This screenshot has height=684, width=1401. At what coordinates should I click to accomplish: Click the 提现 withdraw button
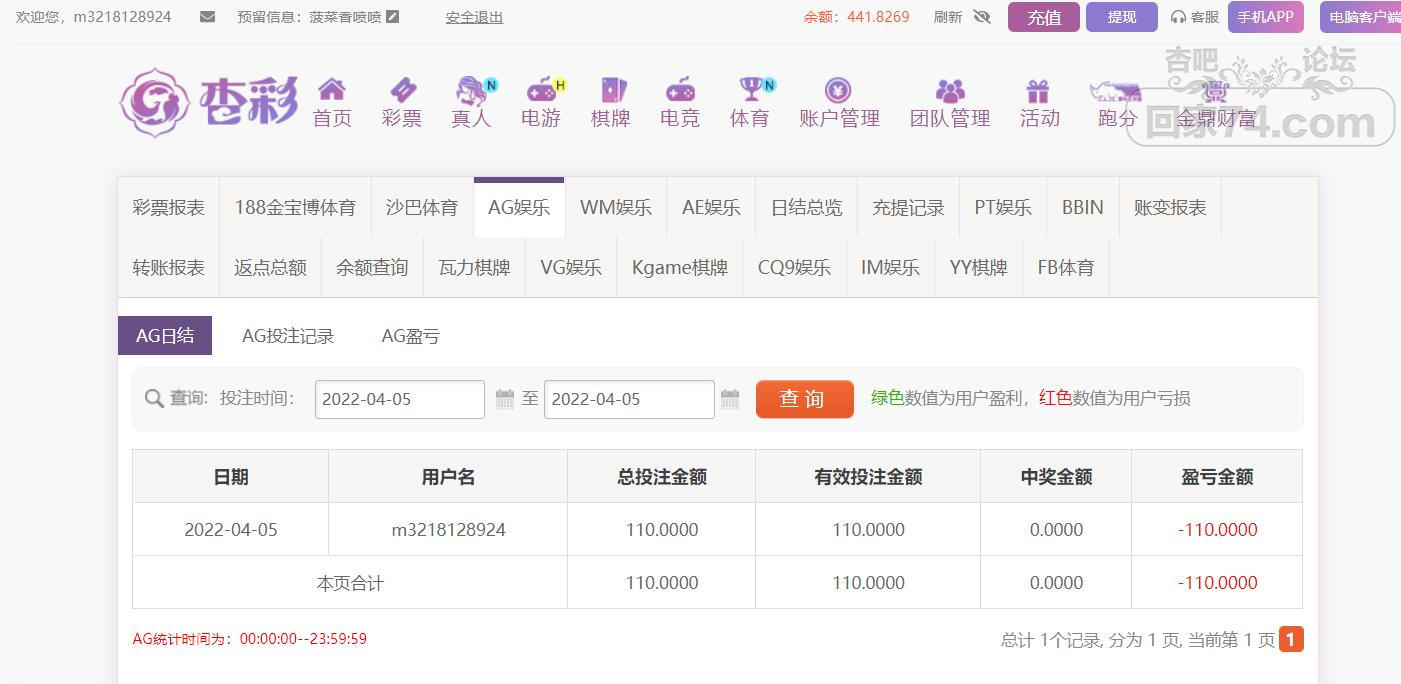[x=1122, y=17]
